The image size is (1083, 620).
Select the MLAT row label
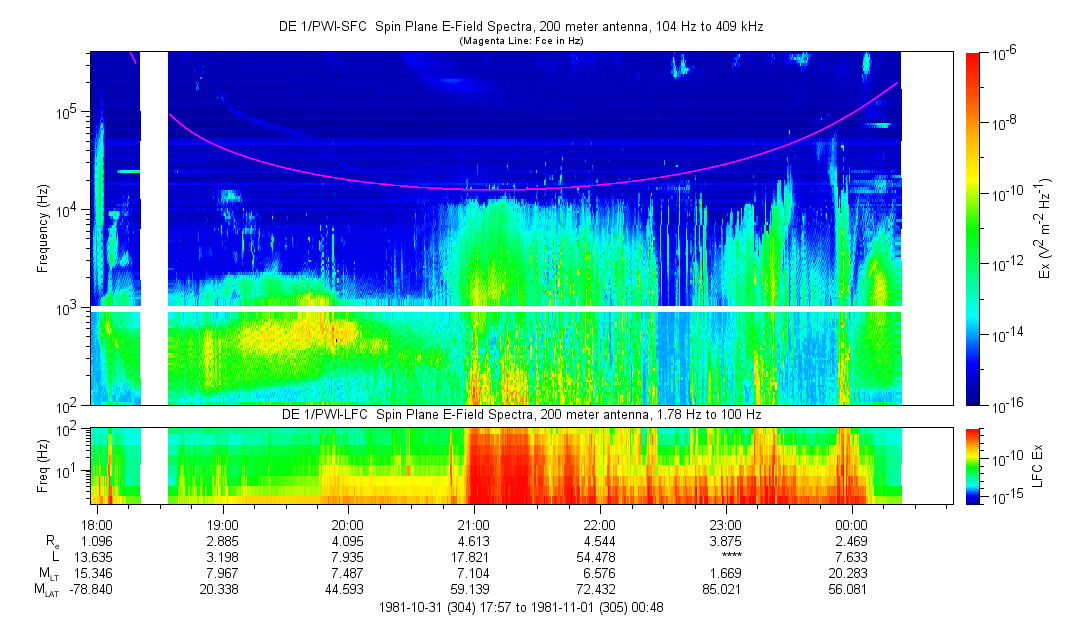(47, 590)
